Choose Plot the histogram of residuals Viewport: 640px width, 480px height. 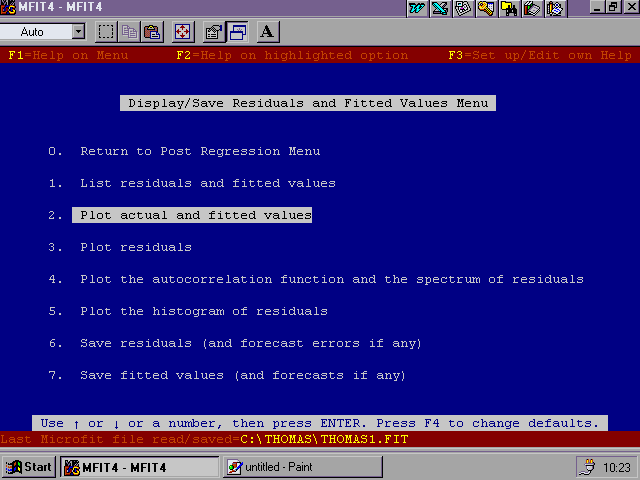tap(203, 311)
